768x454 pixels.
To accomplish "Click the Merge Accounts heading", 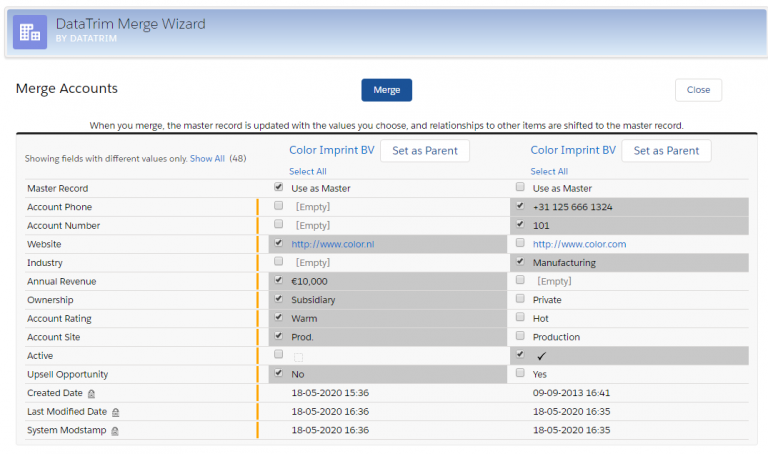I will click(67, 89).
